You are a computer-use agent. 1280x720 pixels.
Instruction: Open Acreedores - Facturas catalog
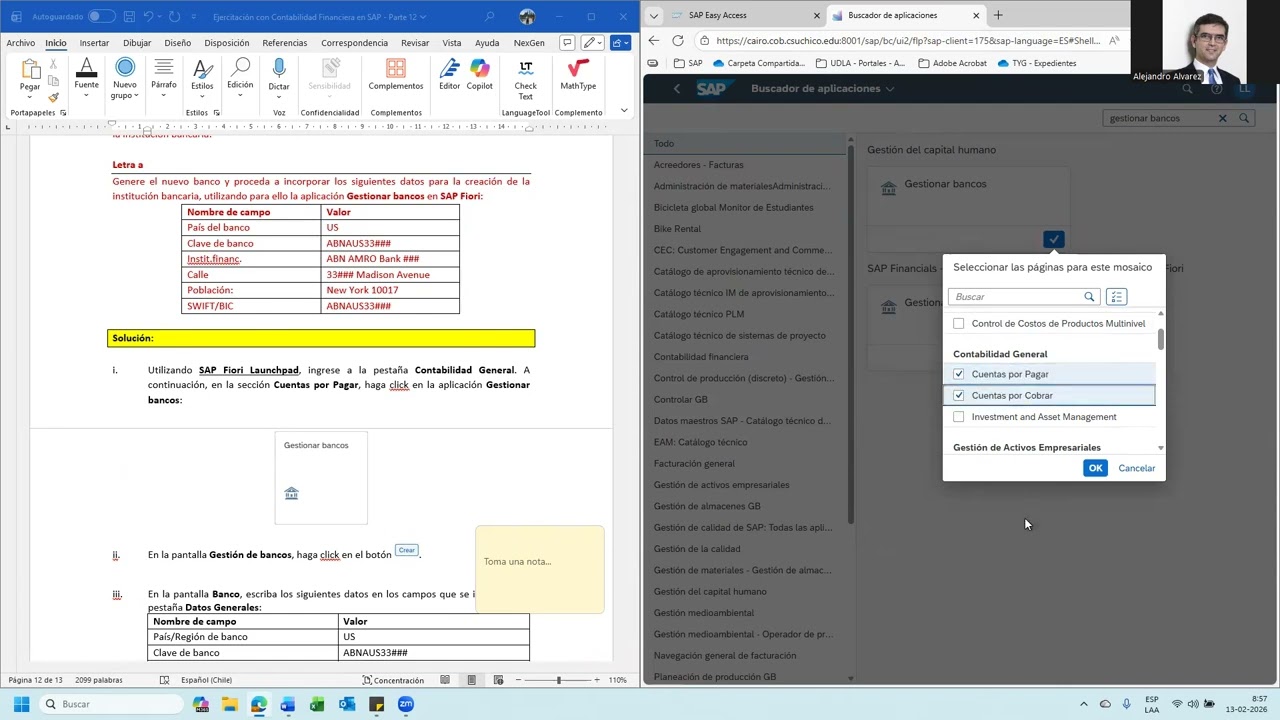point(698,165)
